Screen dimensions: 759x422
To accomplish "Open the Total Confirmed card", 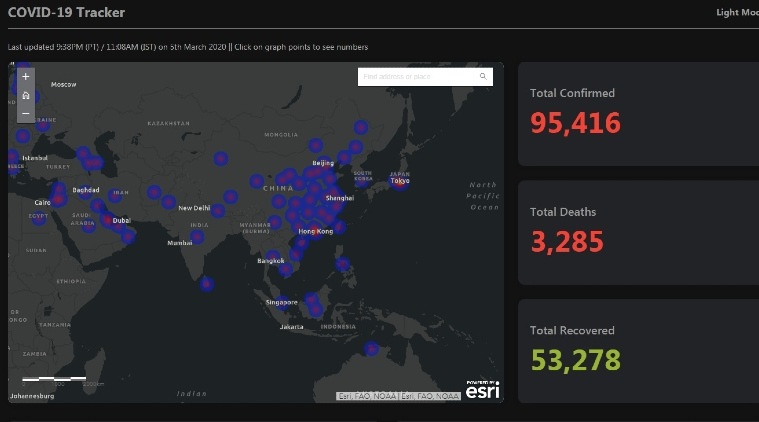I will pyautogui.click(x=638, y=112).
